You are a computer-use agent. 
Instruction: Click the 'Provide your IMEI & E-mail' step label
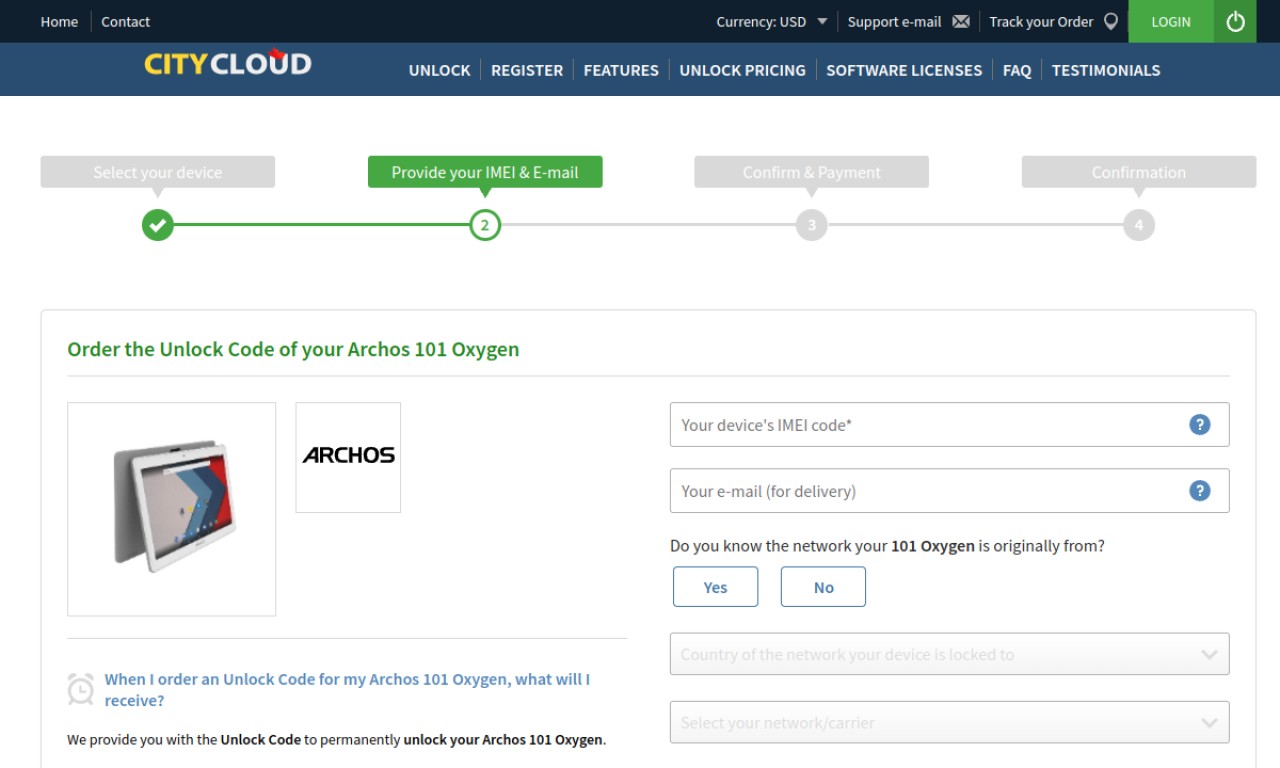[x=485, y=172]
